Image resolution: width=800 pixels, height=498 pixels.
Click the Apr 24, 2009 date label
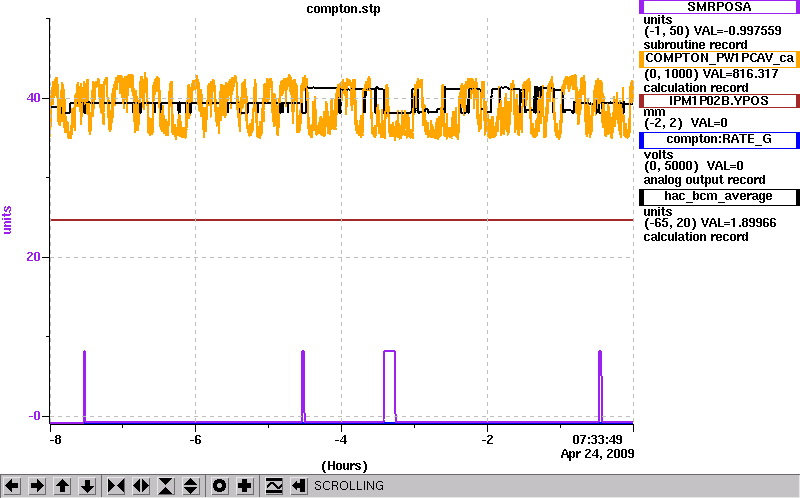[x=597, y=454]
